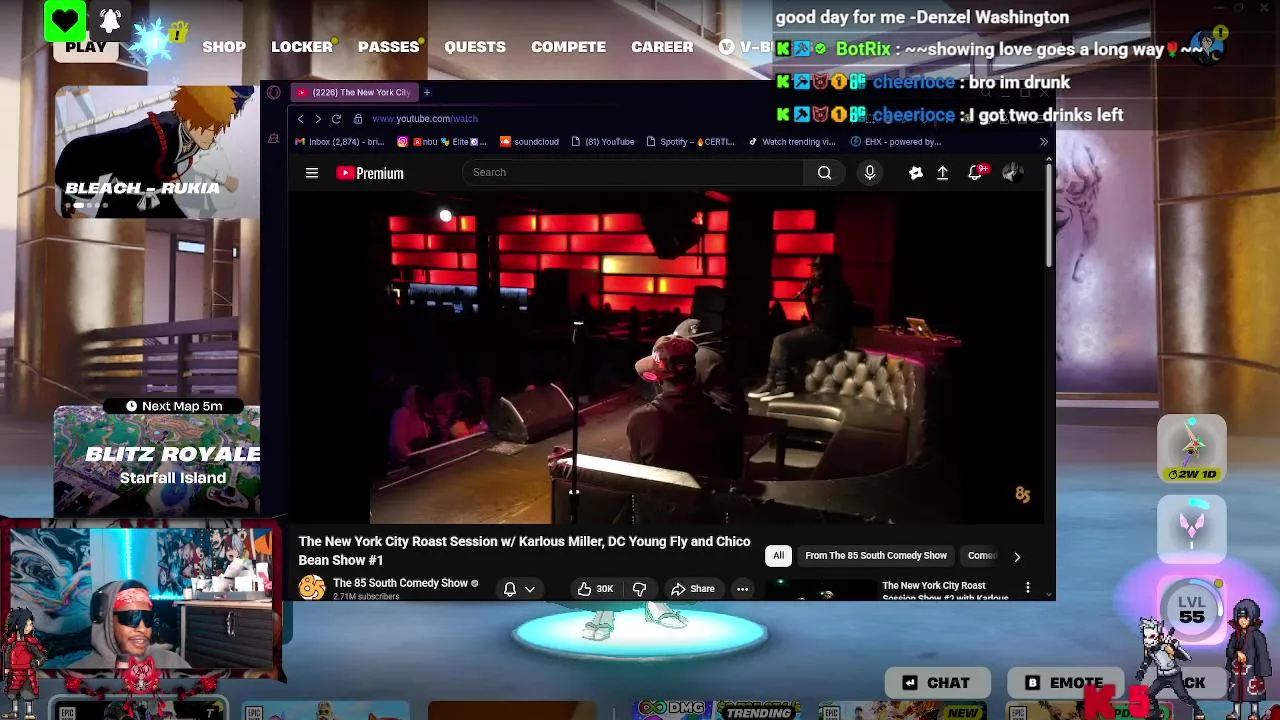Click the Share button under video

click(x=693, y=589)
